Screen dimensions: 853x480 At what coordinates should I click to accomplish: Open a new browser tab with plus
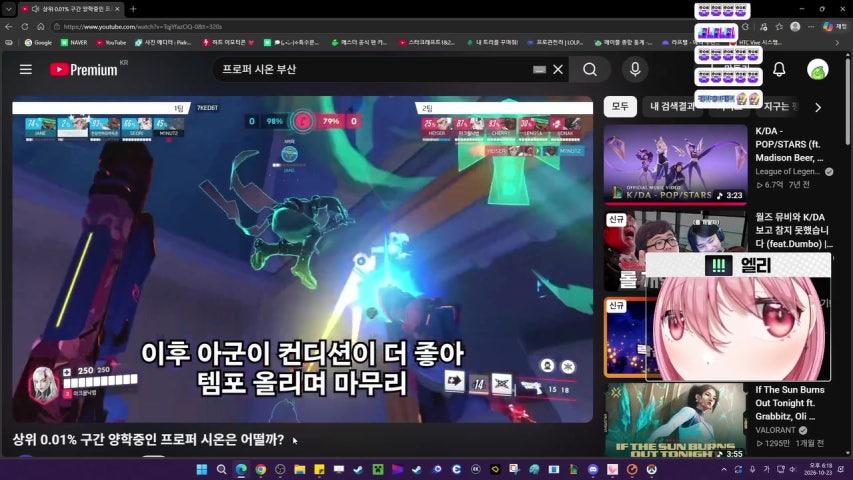coord(133,9)
